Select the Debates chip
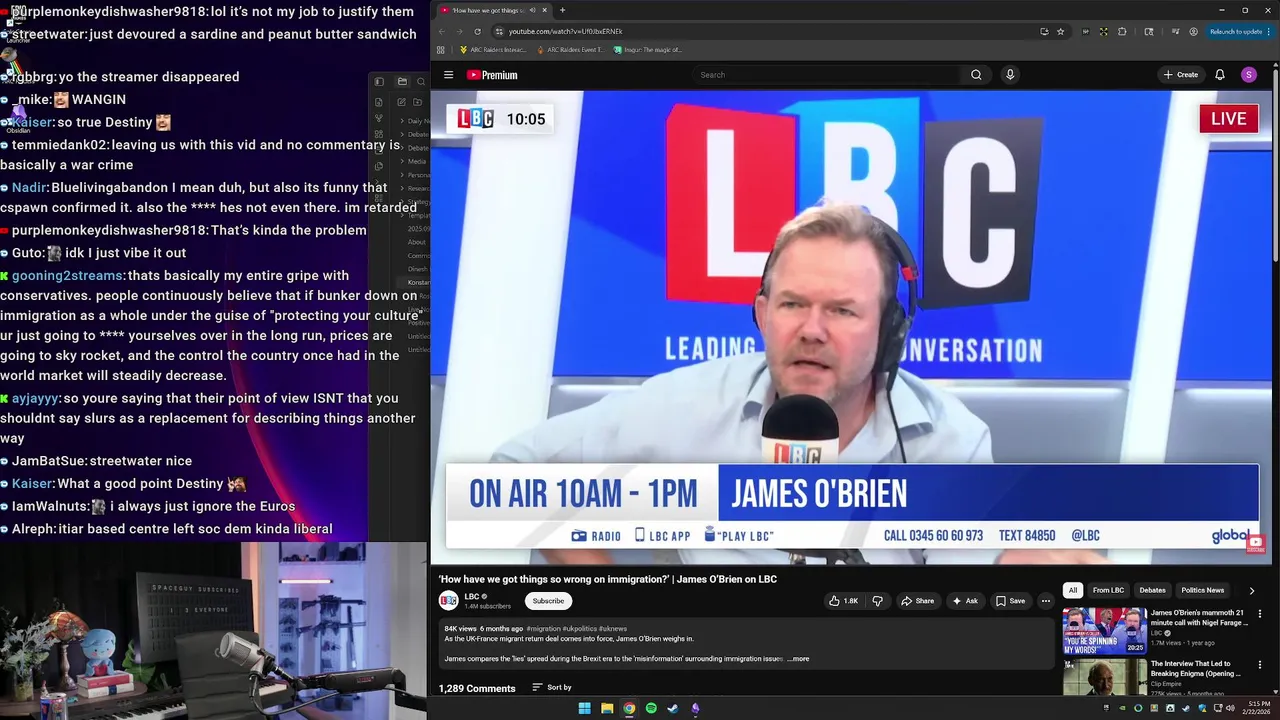Viewport: 1280px width, 720px height. [x=1152, y=590]
